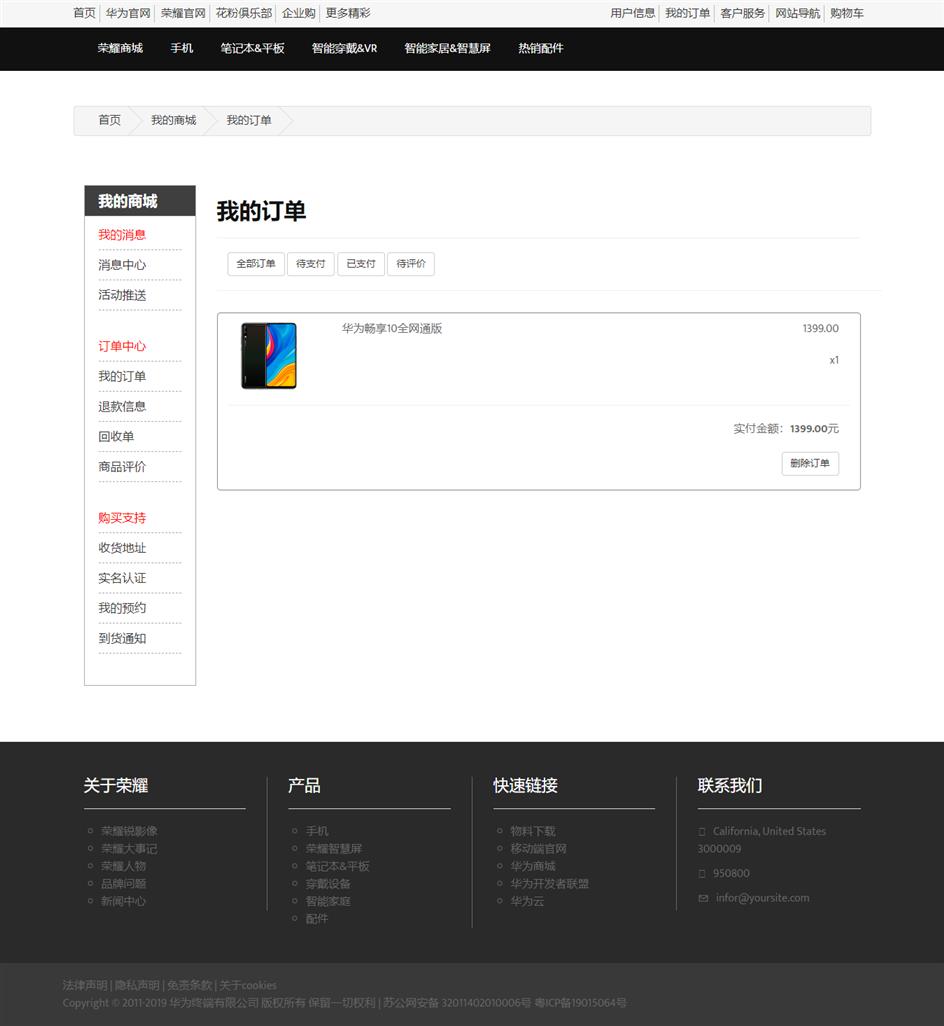Open 消息中心 in the sidebar
The height and width of the screenshot is (1026, 944).
pos(122,265)
